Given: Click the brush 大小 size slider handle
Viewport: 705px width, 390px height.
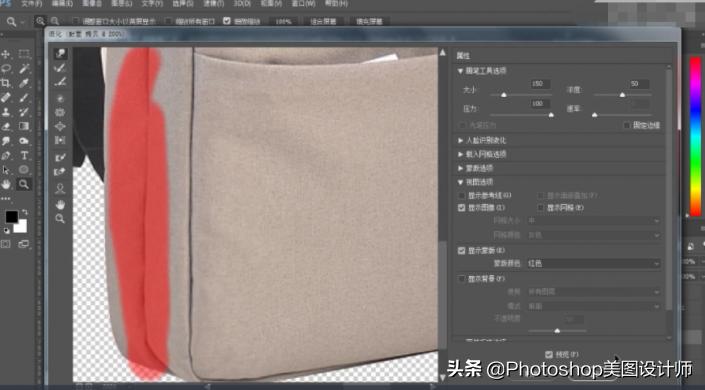Looking at the screenshot, I should tap(504, 94).
